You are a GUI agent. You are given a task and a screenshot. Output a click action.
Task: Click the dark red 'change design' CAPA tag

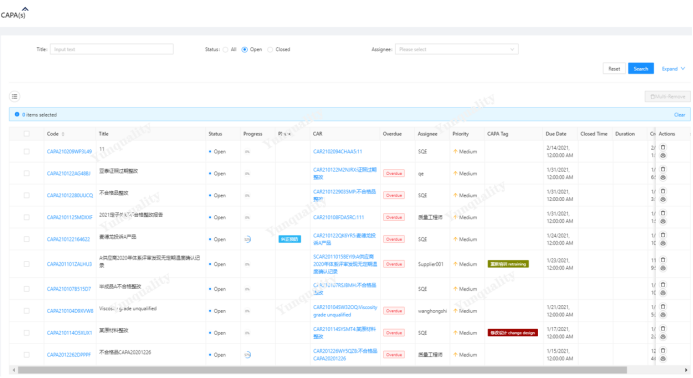tap(513, 333)
